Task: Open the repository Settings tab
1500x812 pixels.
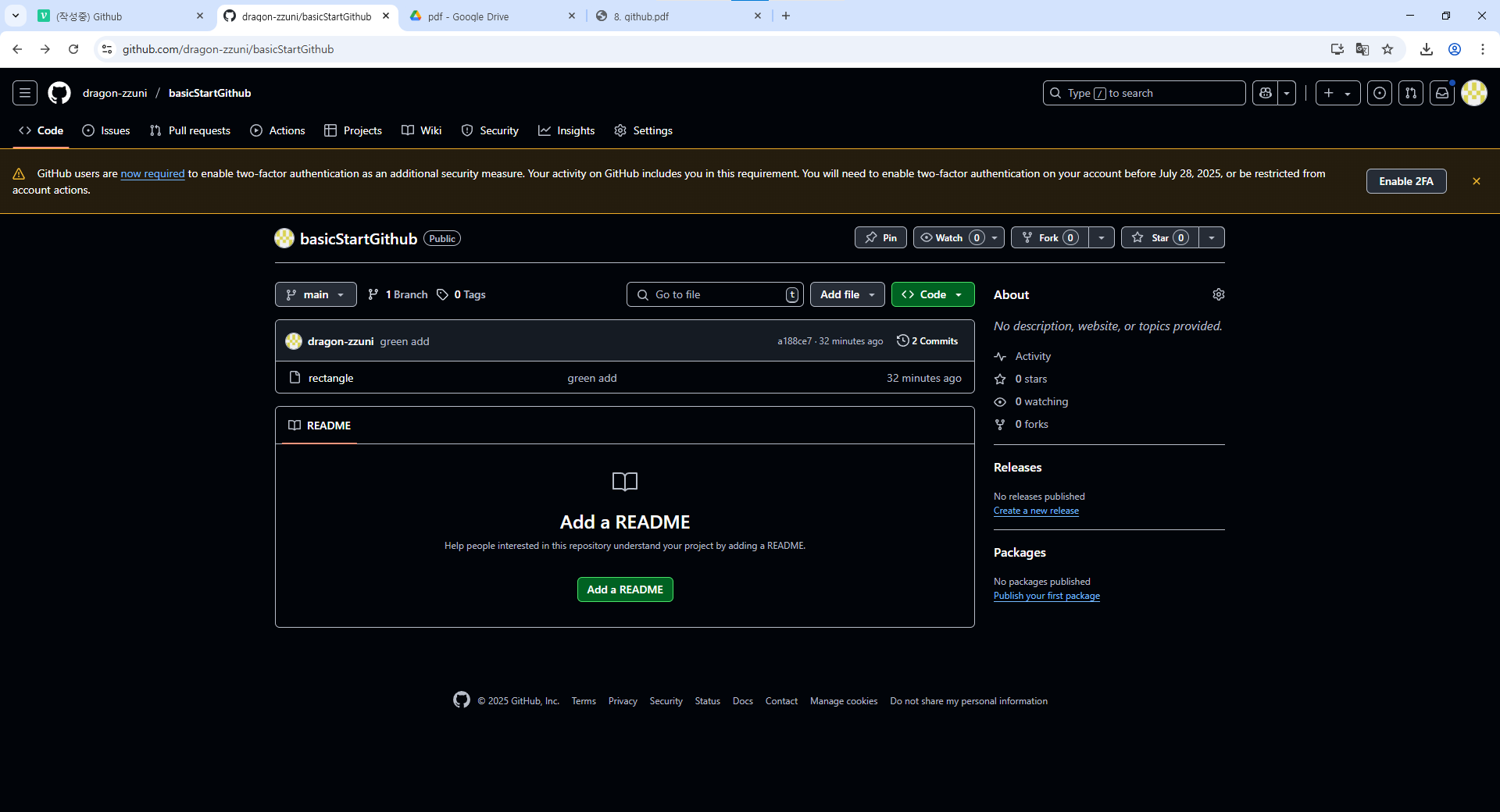Action: (x=643, y=130)
